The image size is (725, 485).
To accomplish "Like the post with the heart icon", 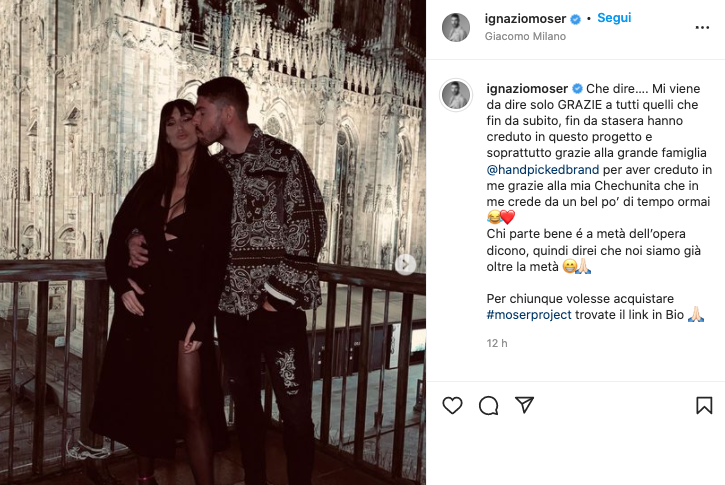I will (x=452, y=405).
